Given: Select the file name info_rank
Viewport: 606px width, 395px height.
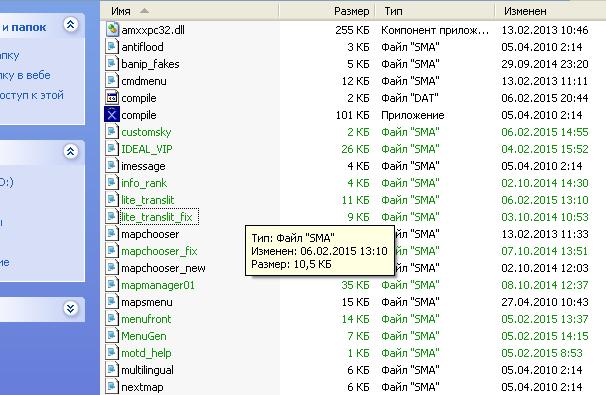Looking at the screenshot, I should tap(144, 183).
